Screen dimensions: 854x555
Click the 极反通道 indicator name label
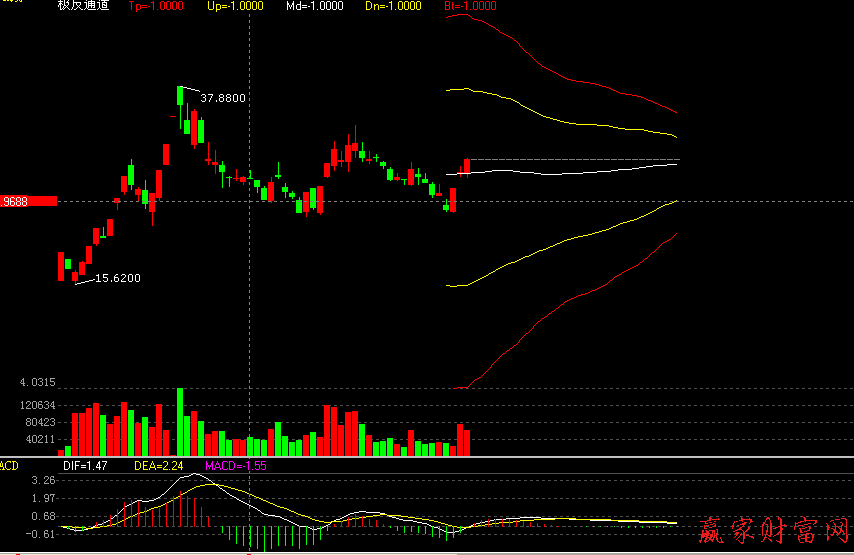tap(84, 6)
